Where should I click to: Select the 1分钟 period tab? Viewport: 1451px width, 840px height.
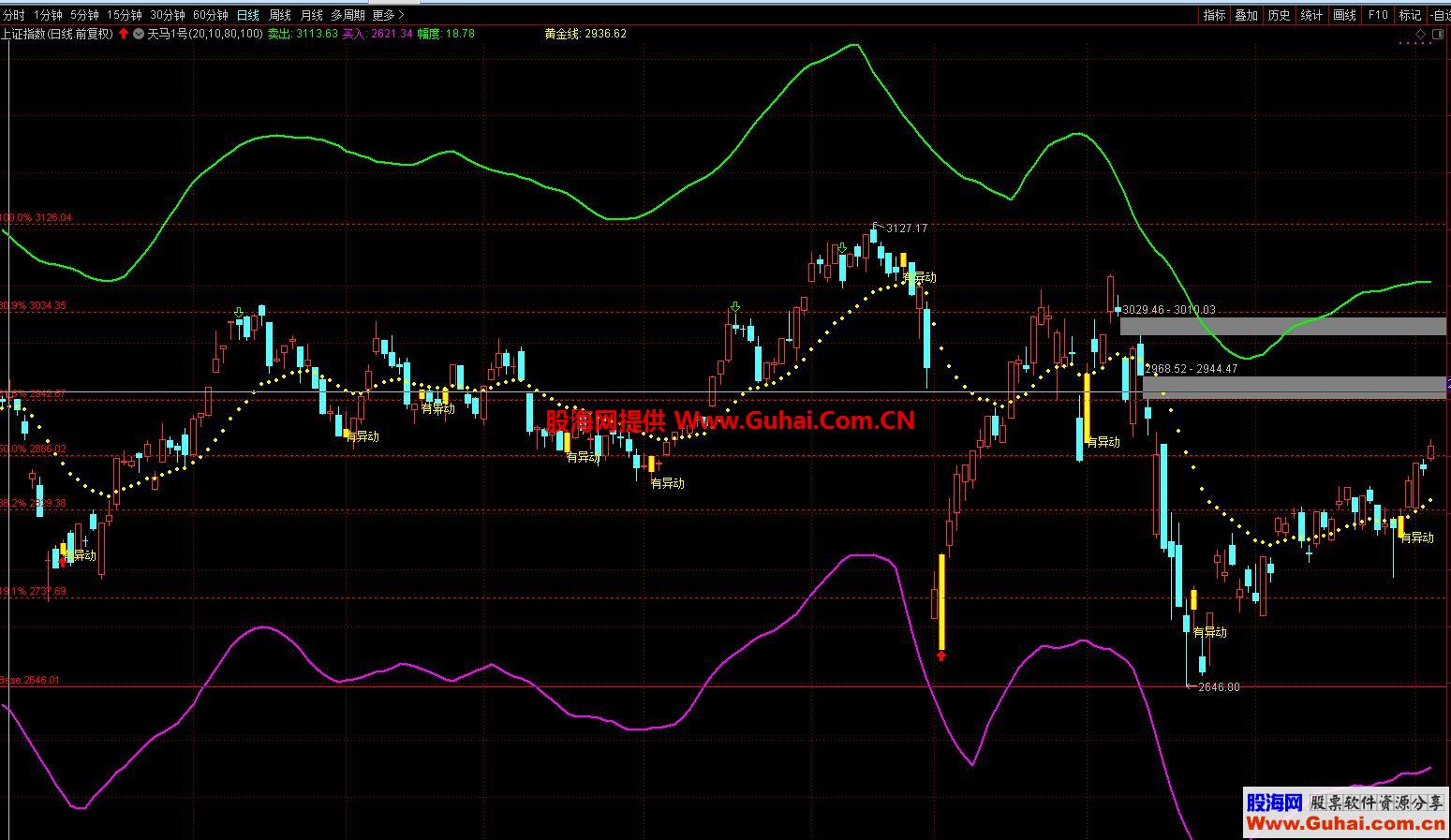tap(48, 15)
